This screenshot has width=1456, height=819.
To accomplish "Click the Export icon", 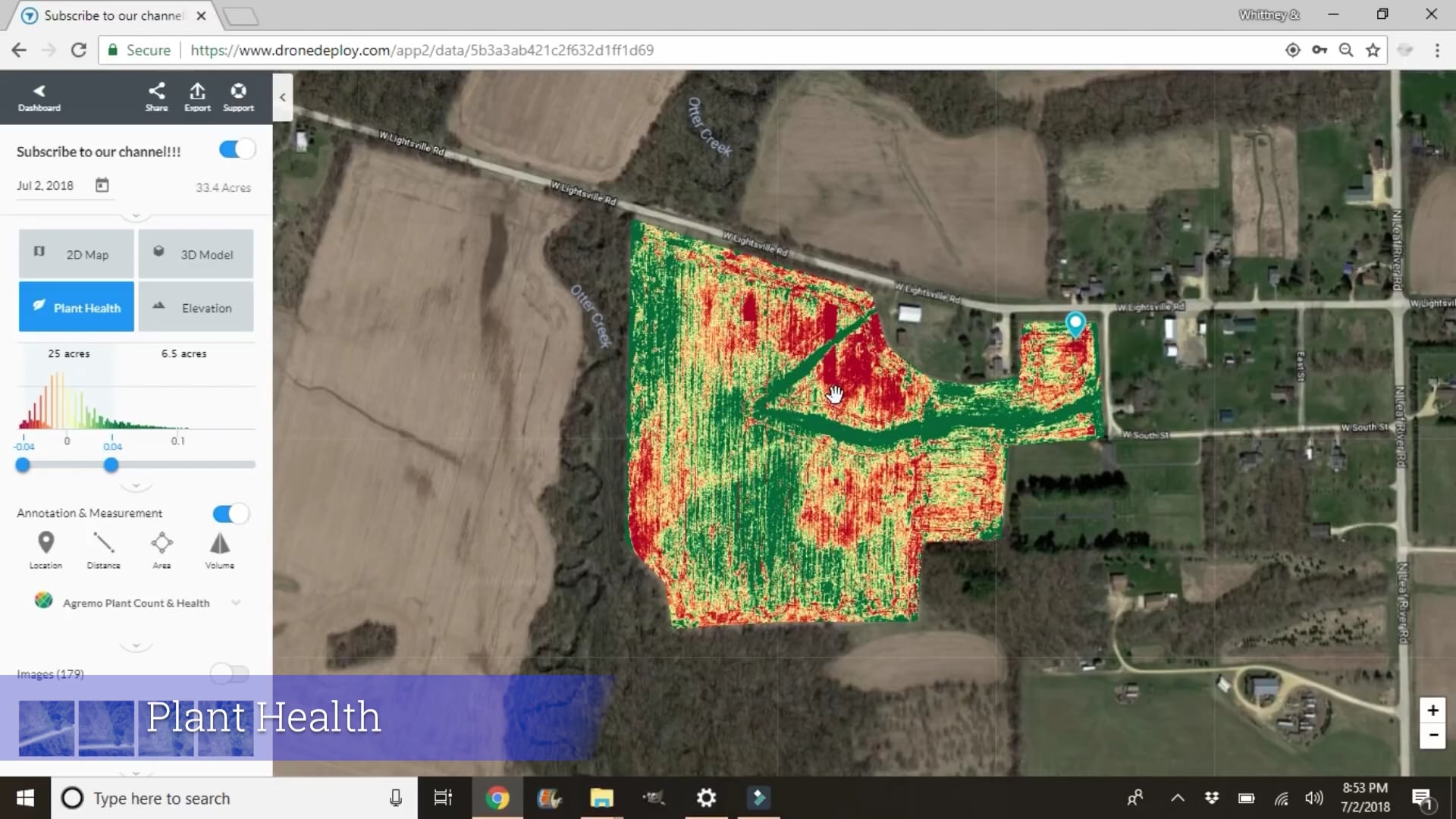I will [196, 96].
